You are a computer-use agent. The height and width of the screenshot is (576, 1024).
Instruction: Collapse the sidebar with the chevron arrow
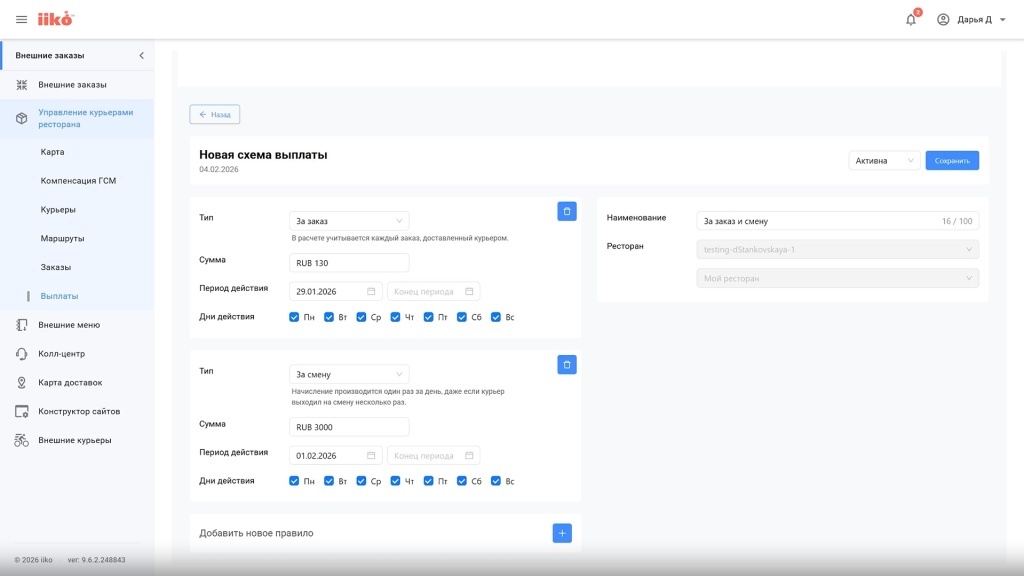(x=142, y=56)
